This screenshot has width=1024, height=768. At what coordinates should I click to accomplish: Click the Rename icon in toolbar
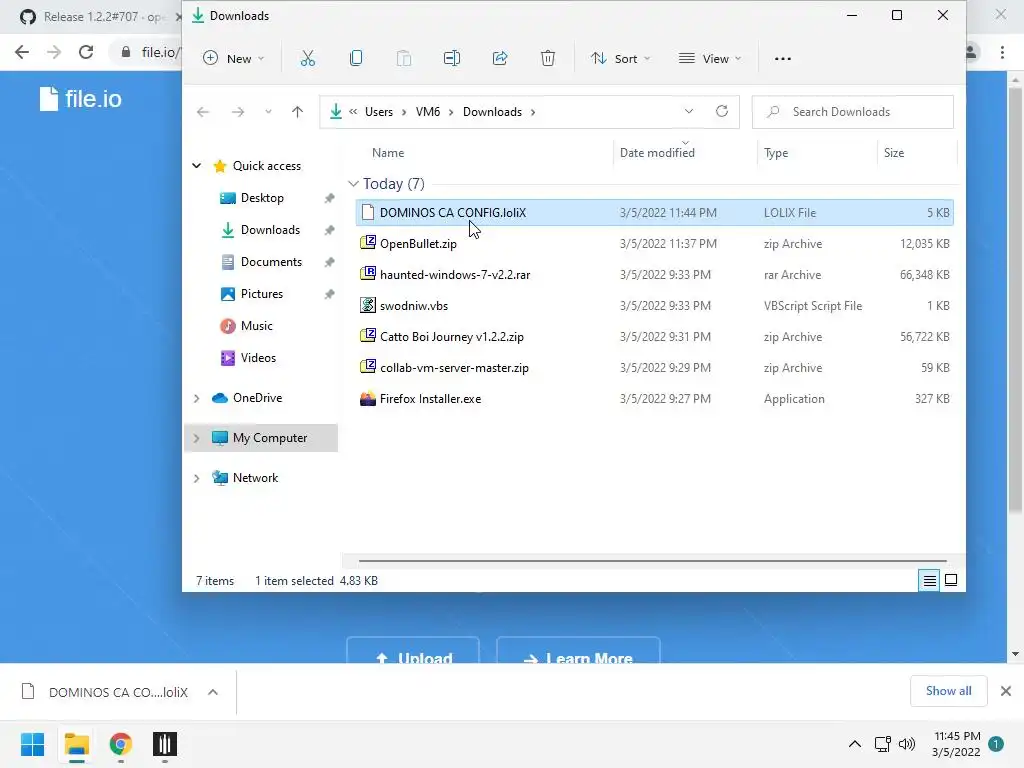[452, 59]
